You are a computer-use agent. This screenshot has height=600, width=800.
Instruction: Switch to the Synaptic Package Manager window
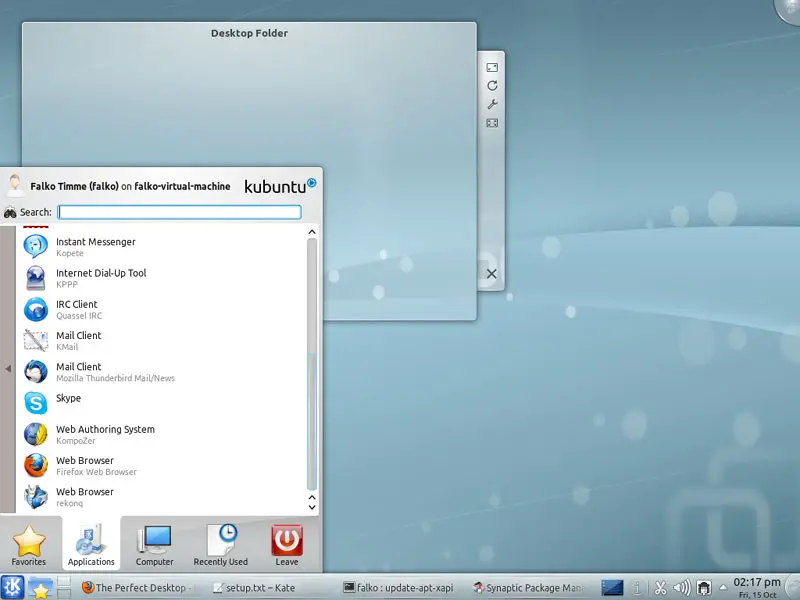[x=529, y=588]
